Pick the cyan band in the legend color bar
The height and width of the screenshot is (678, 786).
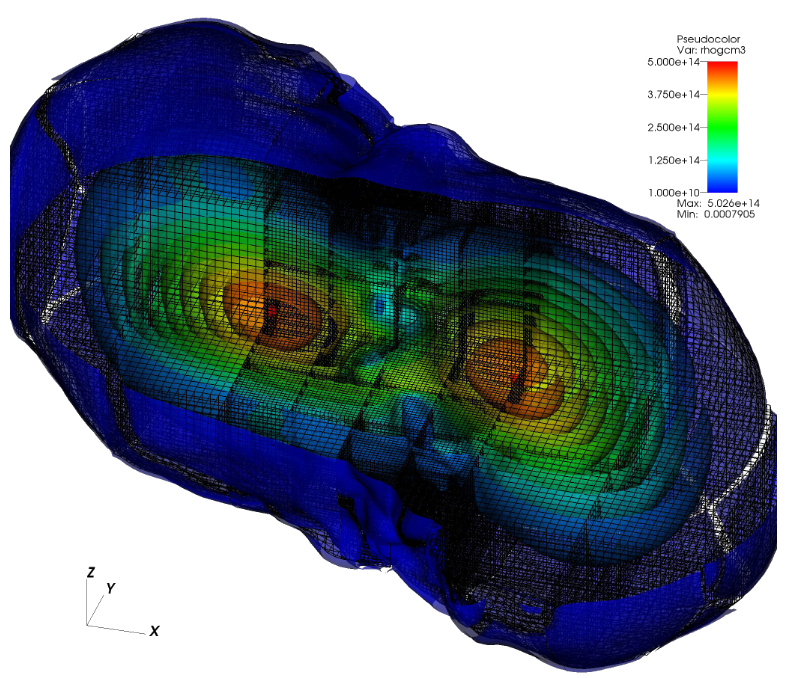(x=722, y=158)
